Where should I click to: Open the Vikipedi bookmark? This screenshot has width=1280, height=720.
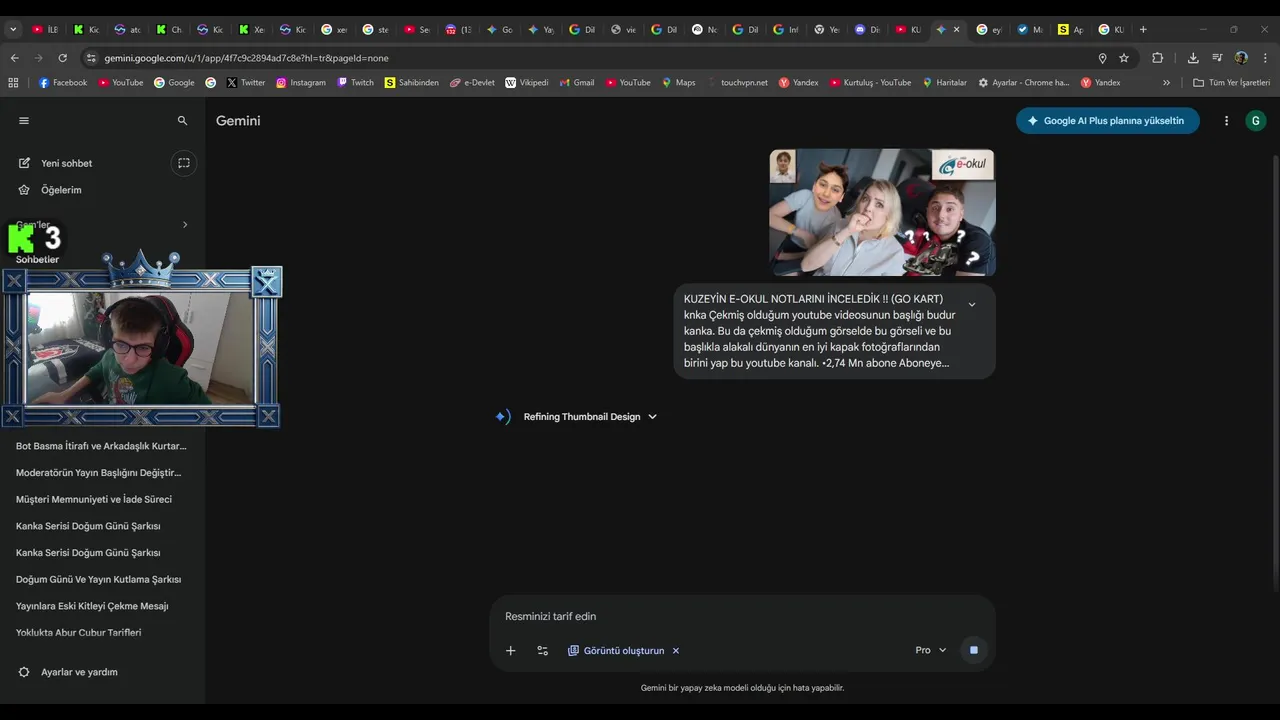tap(527, 83)
